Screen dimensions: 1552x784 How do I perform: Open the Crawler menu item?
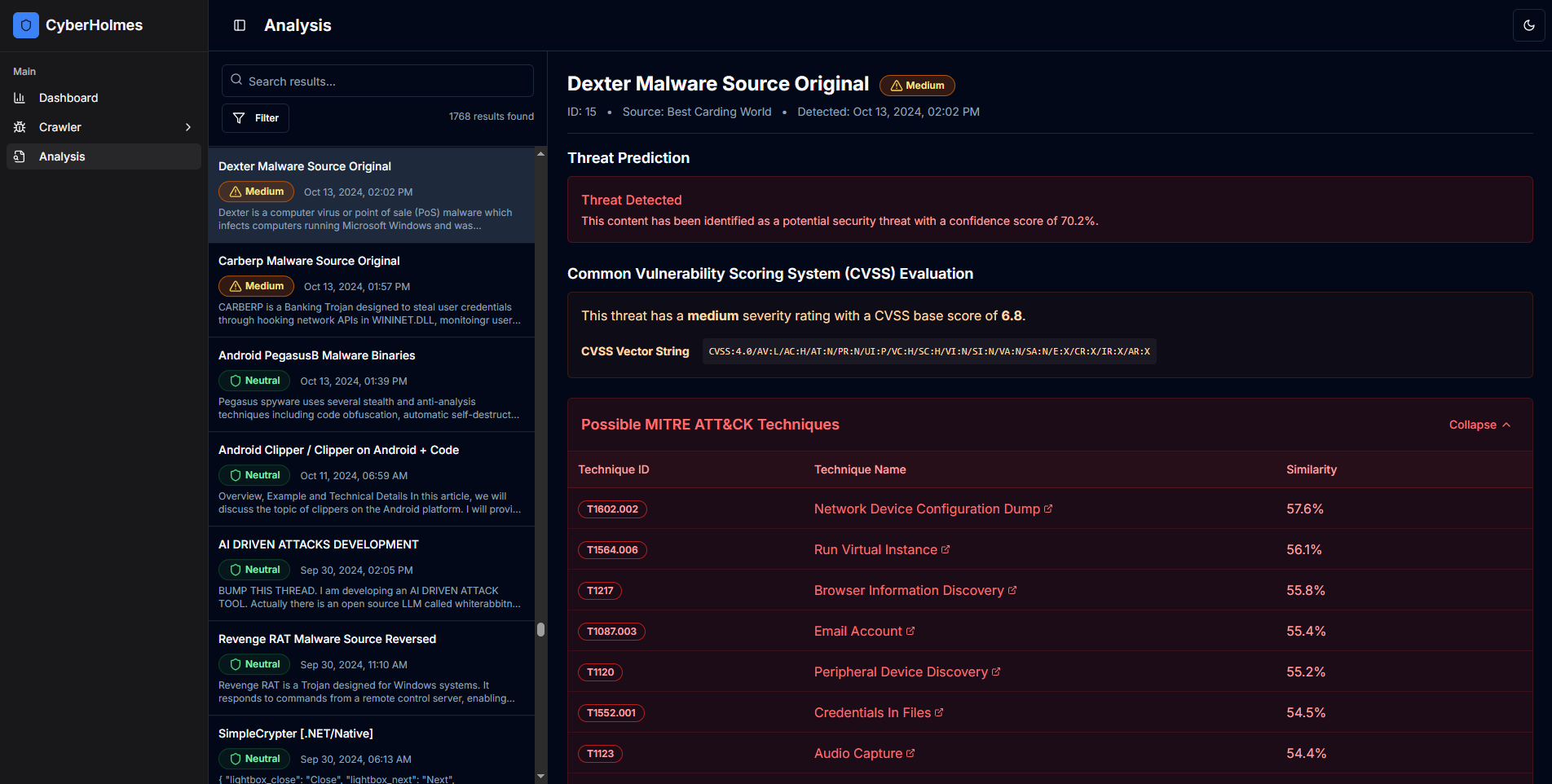tap(104, 127)
